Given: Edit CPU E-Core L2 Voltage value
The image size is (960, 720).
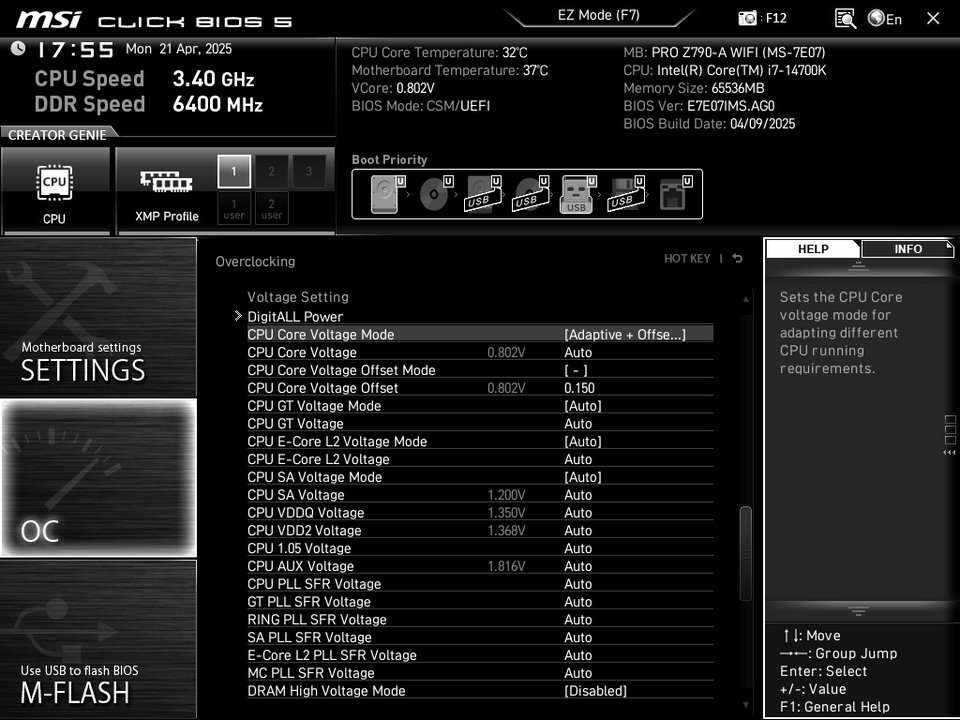Looking at the screenshot, I should click(578, 459).
